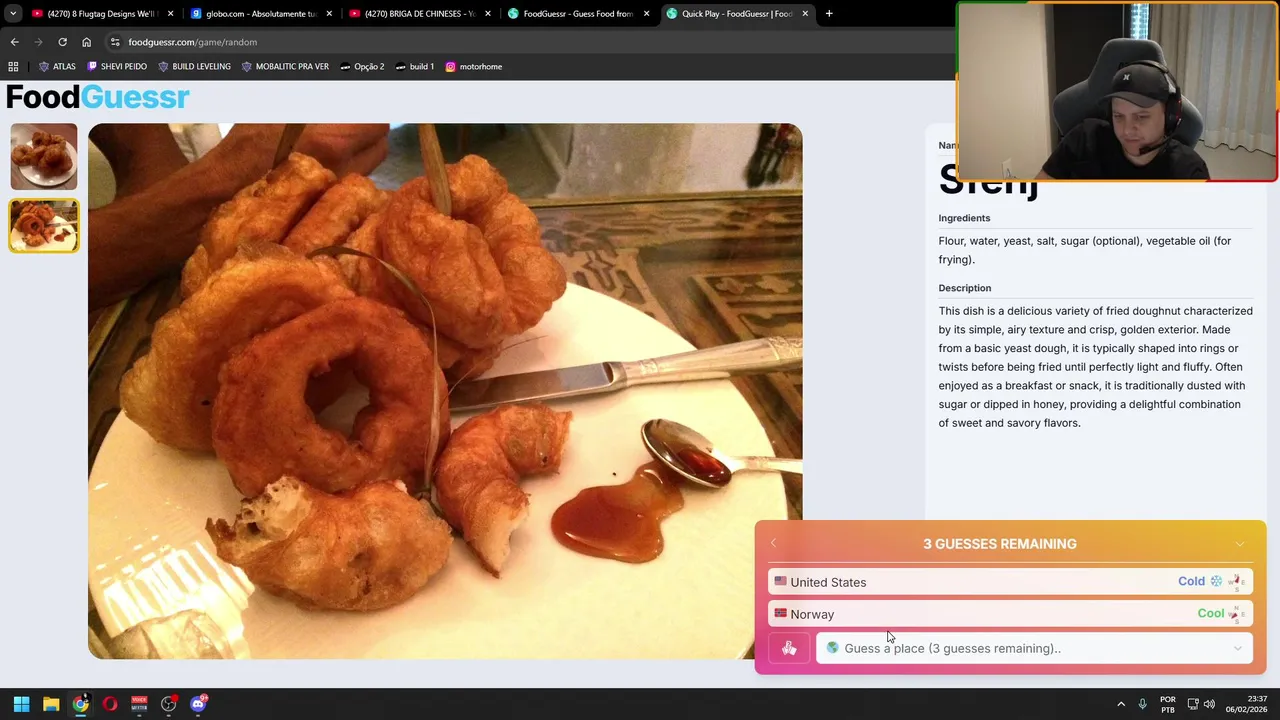1280x720 pixels.
Task: Open OBS Studio from the taskbar
Action: pos(169,704)
